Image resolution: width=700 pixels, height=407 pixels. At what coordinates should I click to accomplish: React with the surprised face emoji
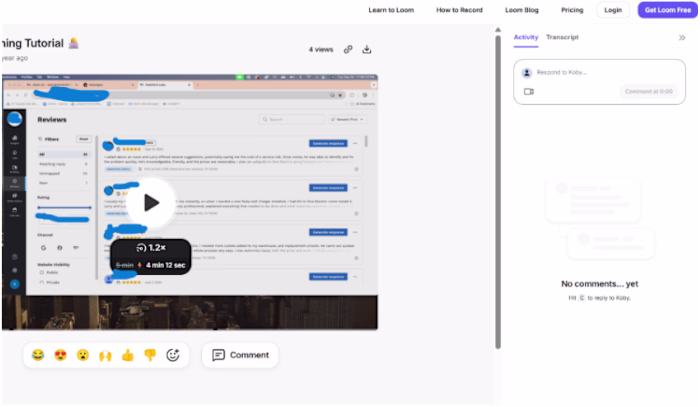pos(83,355)
